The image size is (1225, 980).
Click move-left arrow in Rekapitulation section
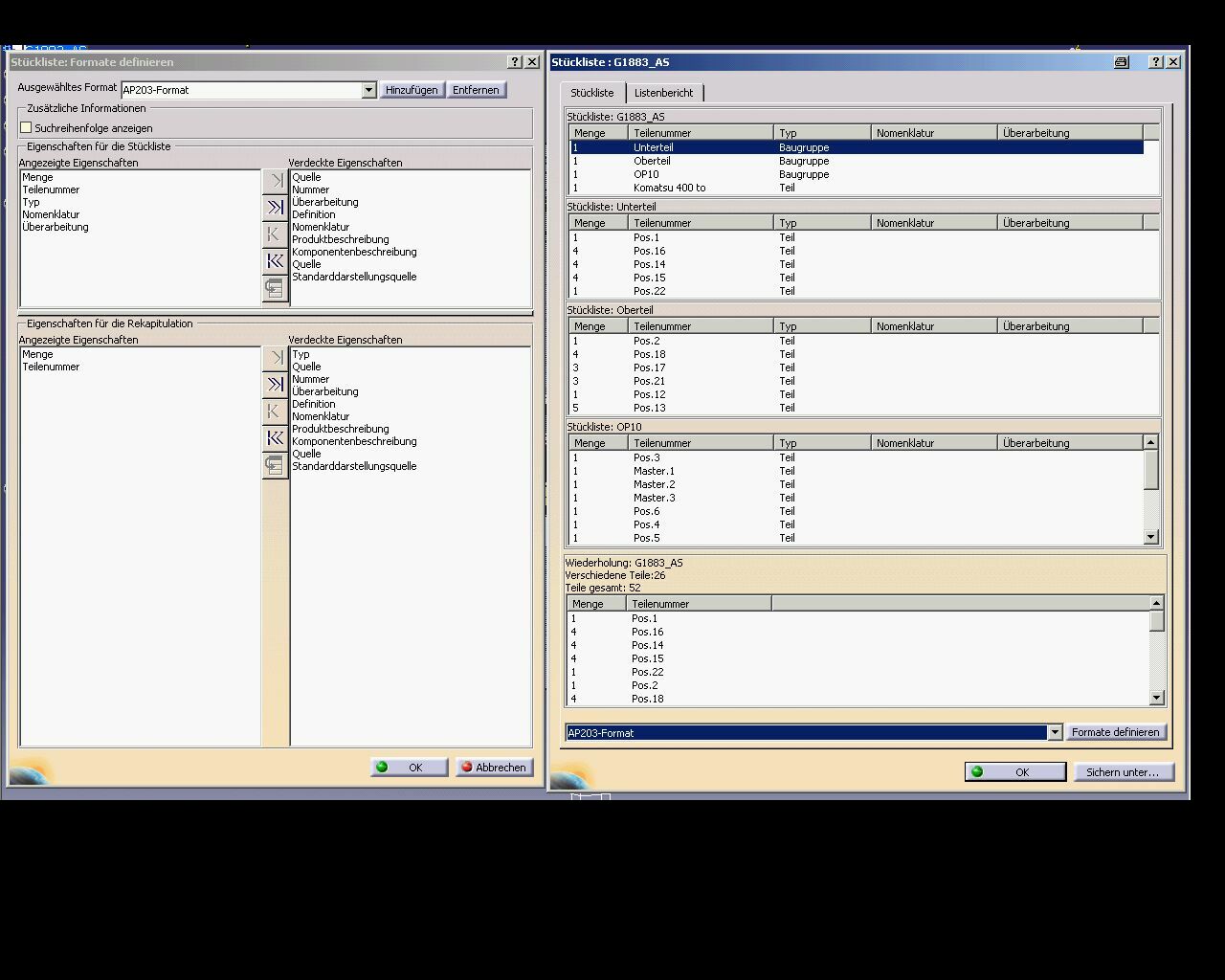[x=275, y=411]
